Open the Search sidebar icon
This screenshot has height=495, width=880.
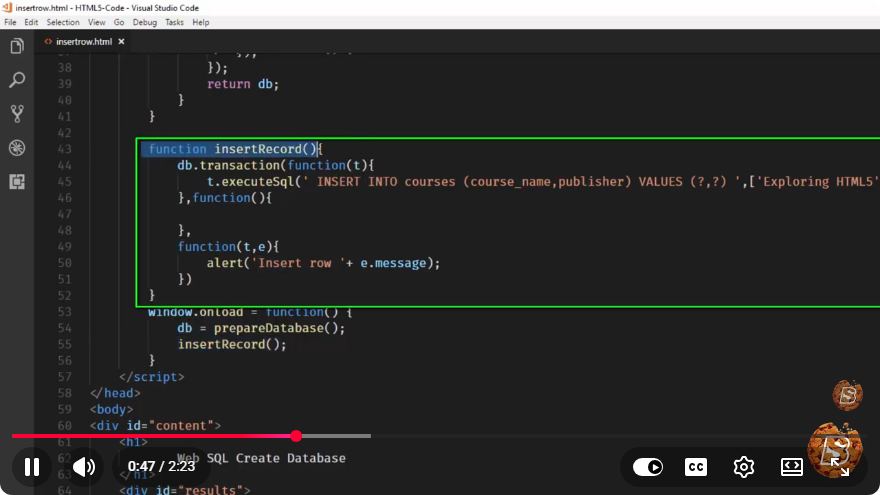pyautogui.click(x=17, y=80)
